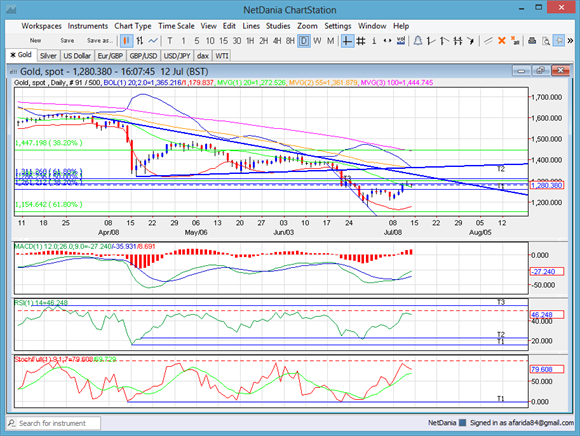Switch to the dax tab
This screenshot has width=580, height=436.
click(x=203, y=56)
